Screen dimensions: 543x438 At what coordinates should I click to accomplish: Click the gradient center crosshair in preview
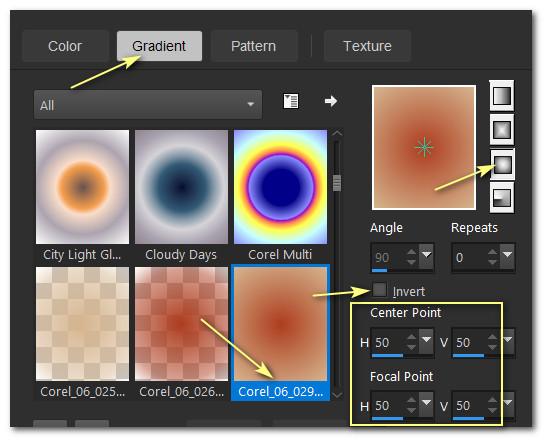coord(424,148)
